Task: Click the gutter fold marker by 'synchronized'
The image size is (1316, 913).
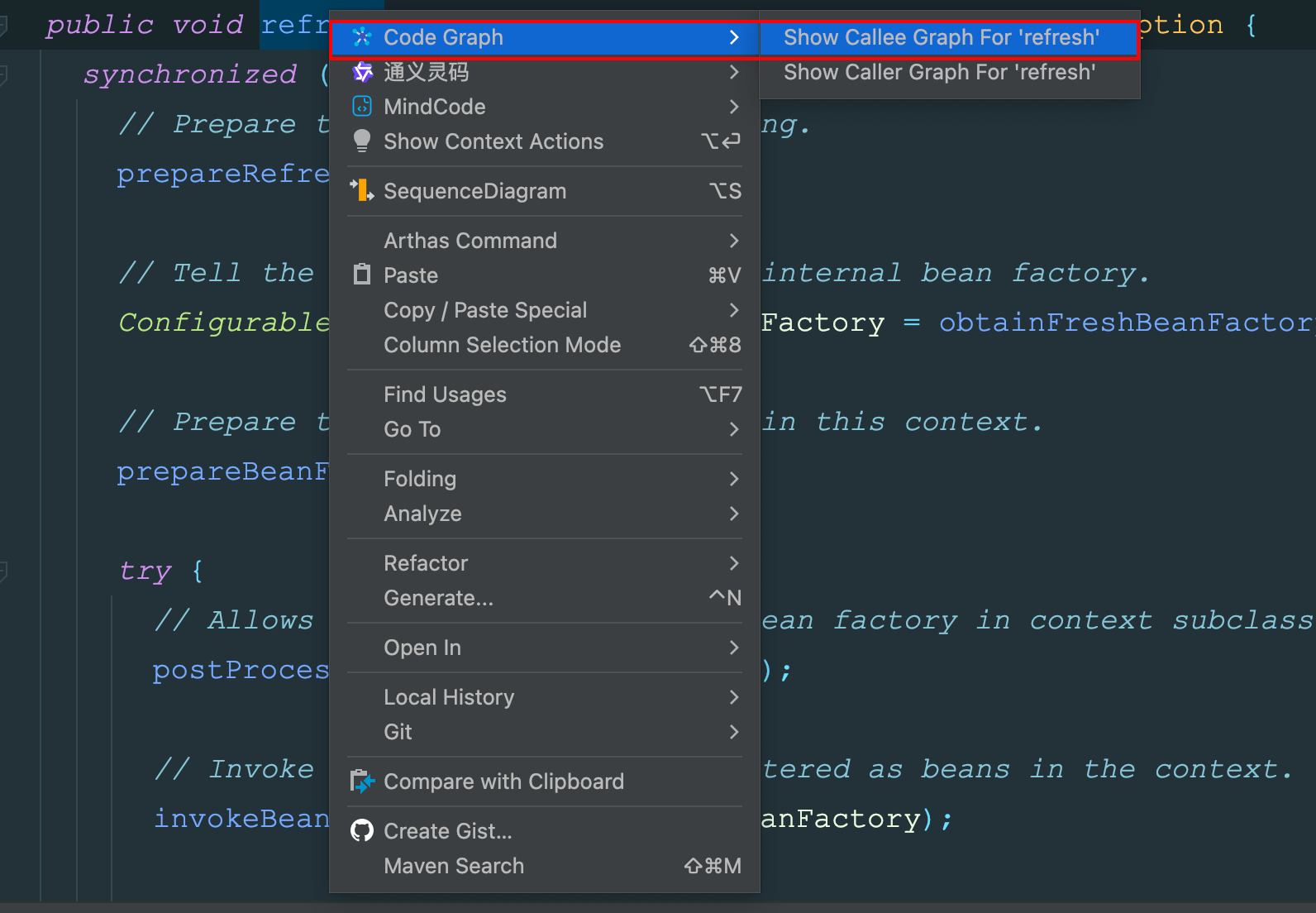Action: click(3, 75)
